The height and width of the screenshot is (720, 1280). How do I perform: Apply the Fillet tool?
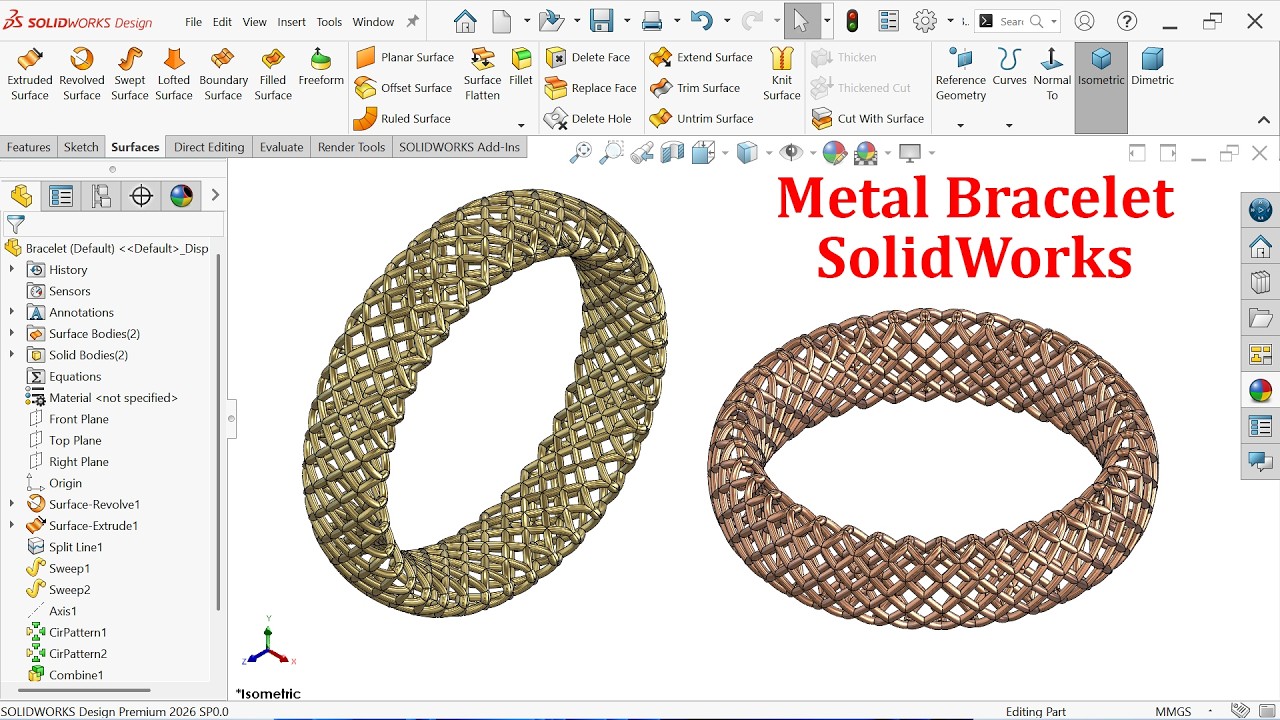point(521,68)
